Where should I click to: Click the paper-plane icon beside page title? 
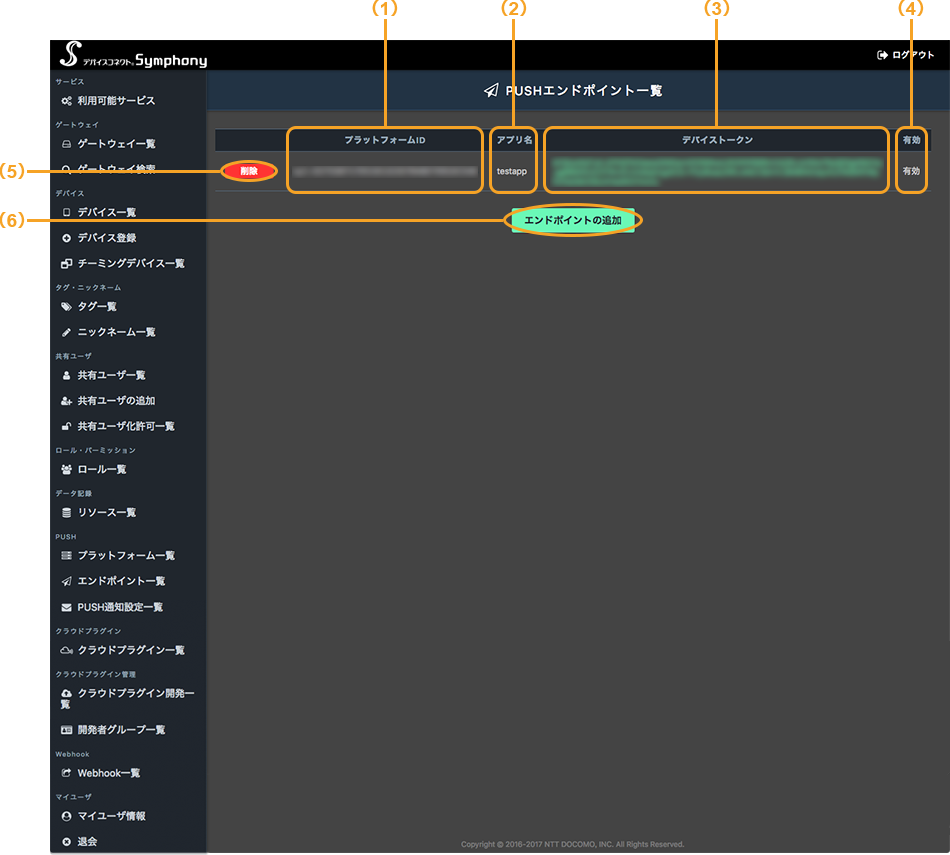click(x=491, y=91)
